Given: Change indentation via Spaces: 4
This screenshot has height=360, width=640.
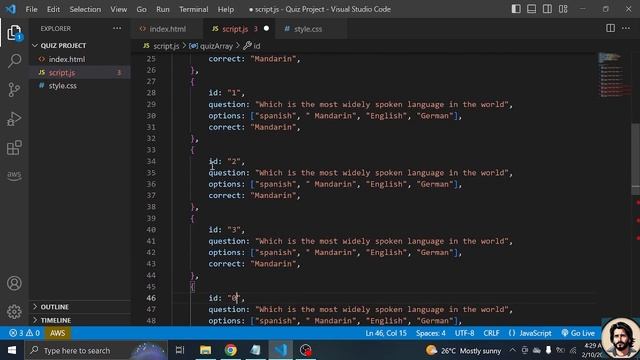Looking at the screenshot, I should click(431, 333).
